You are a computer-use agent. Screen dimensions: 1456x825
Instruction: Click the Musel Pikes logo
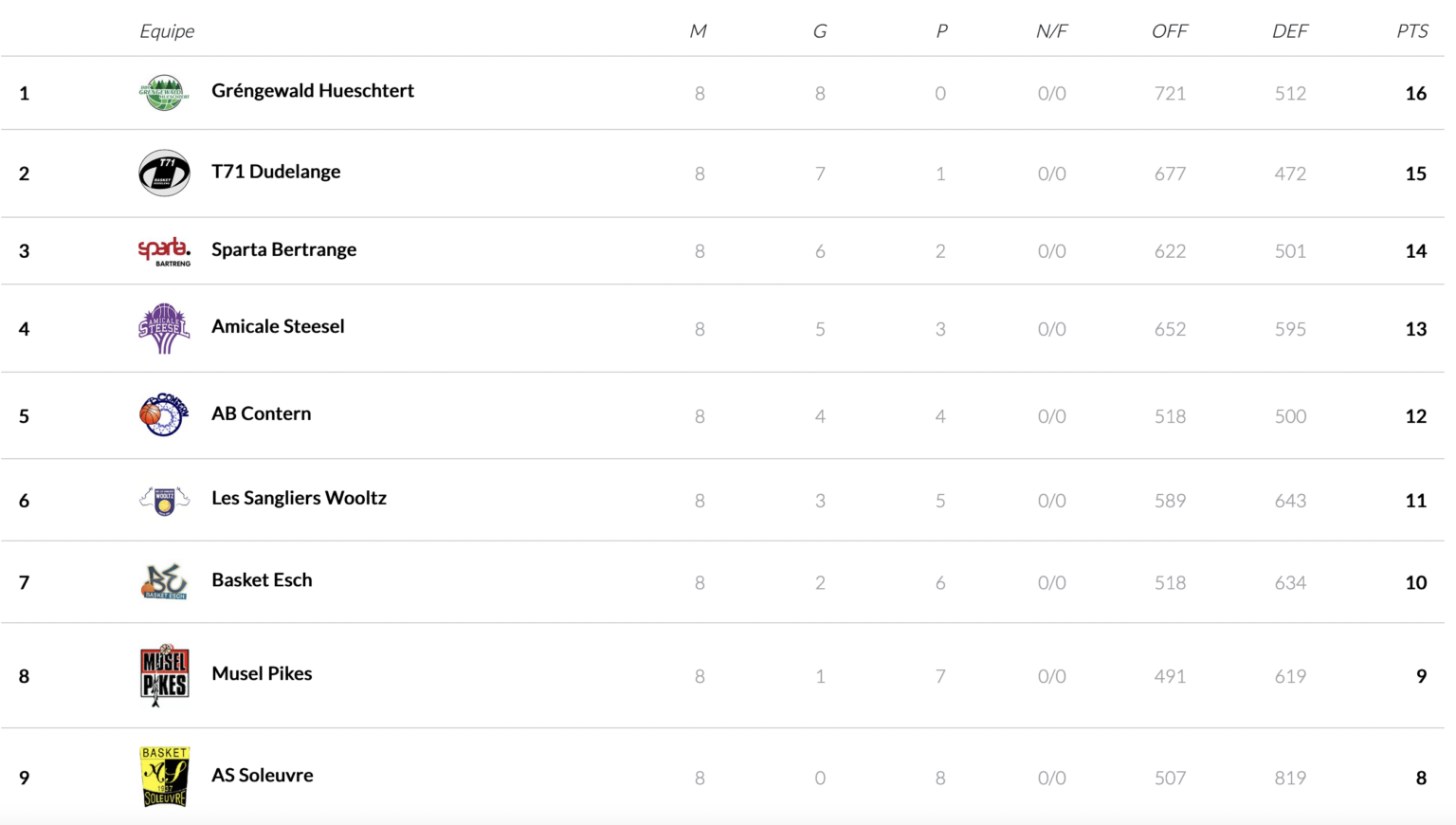[164, 675]
